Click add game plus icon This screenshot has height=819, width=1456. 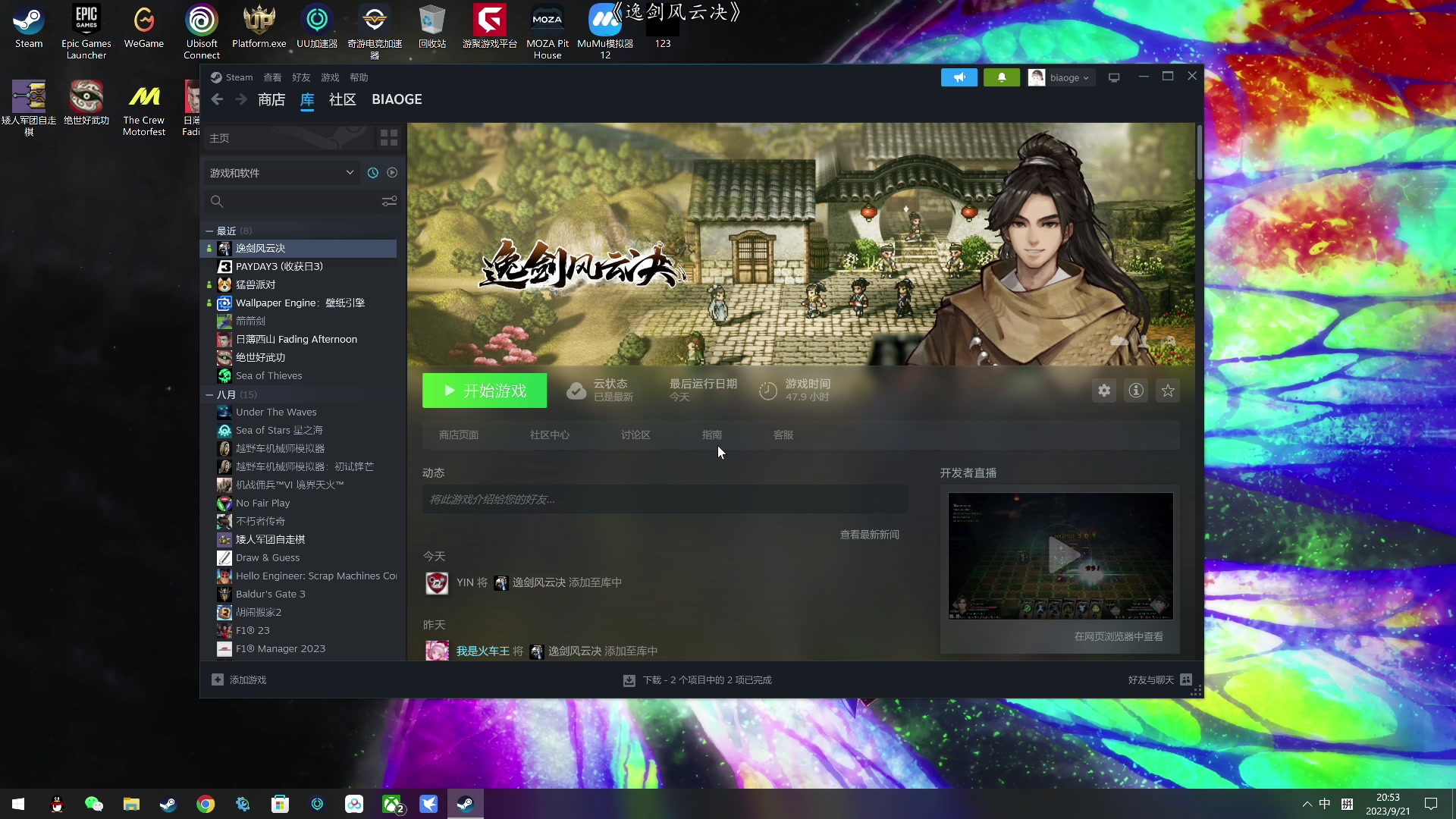point(218,680)
